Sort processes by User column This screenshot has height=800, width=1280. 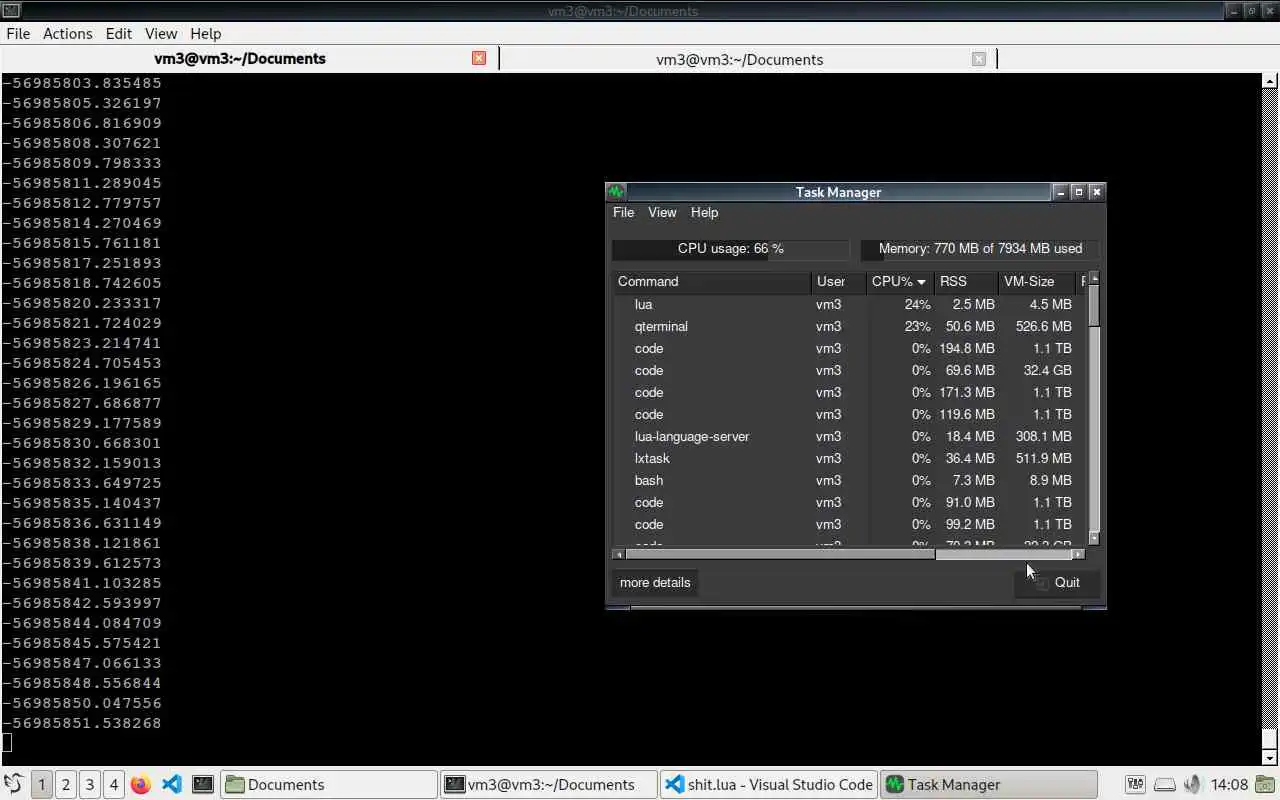[x=838, y=281]
